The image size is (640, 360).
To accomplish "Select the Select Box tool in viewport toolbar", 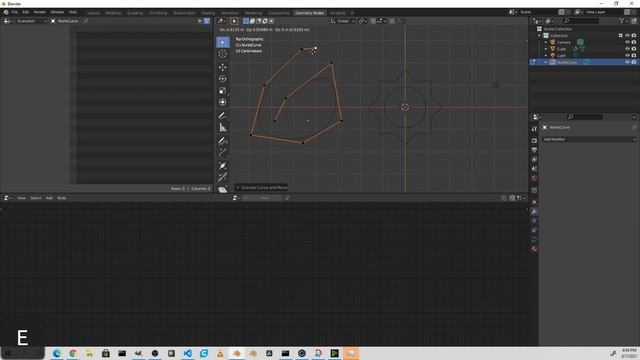I will [x=222, y=42].
